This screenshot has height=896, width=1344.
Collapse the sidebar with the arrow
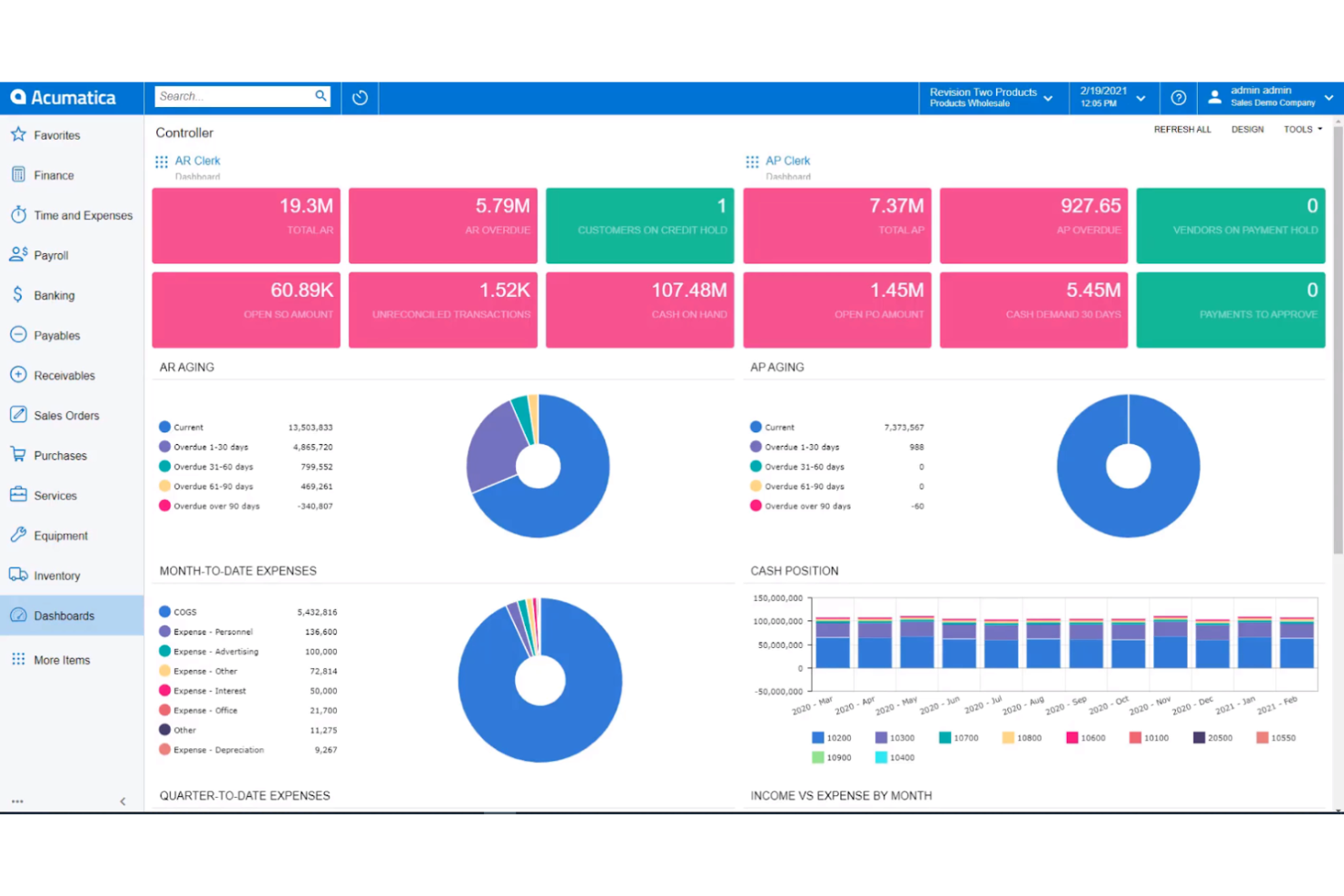(x=123, y=802)
